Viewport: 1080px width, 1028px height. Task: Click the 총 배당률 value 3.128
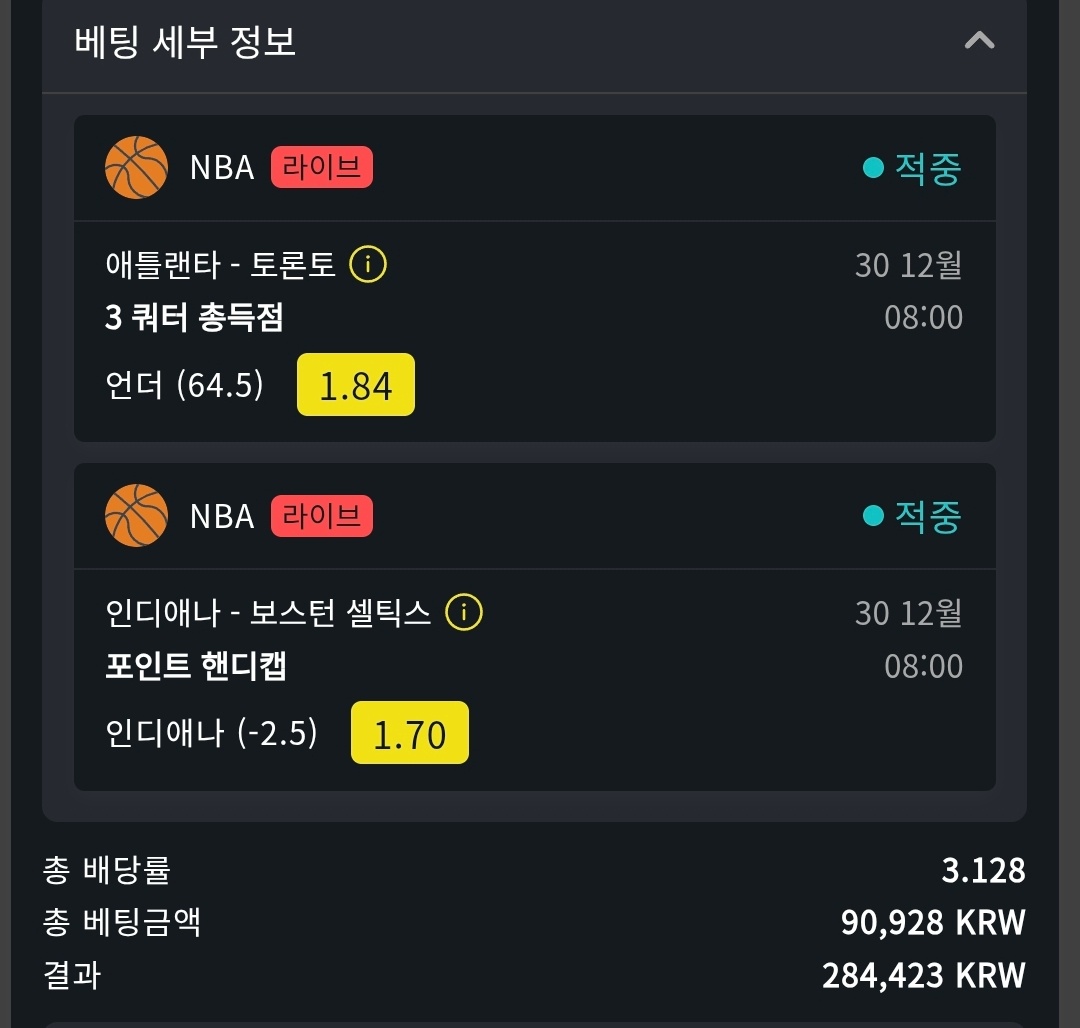[983, 870]
